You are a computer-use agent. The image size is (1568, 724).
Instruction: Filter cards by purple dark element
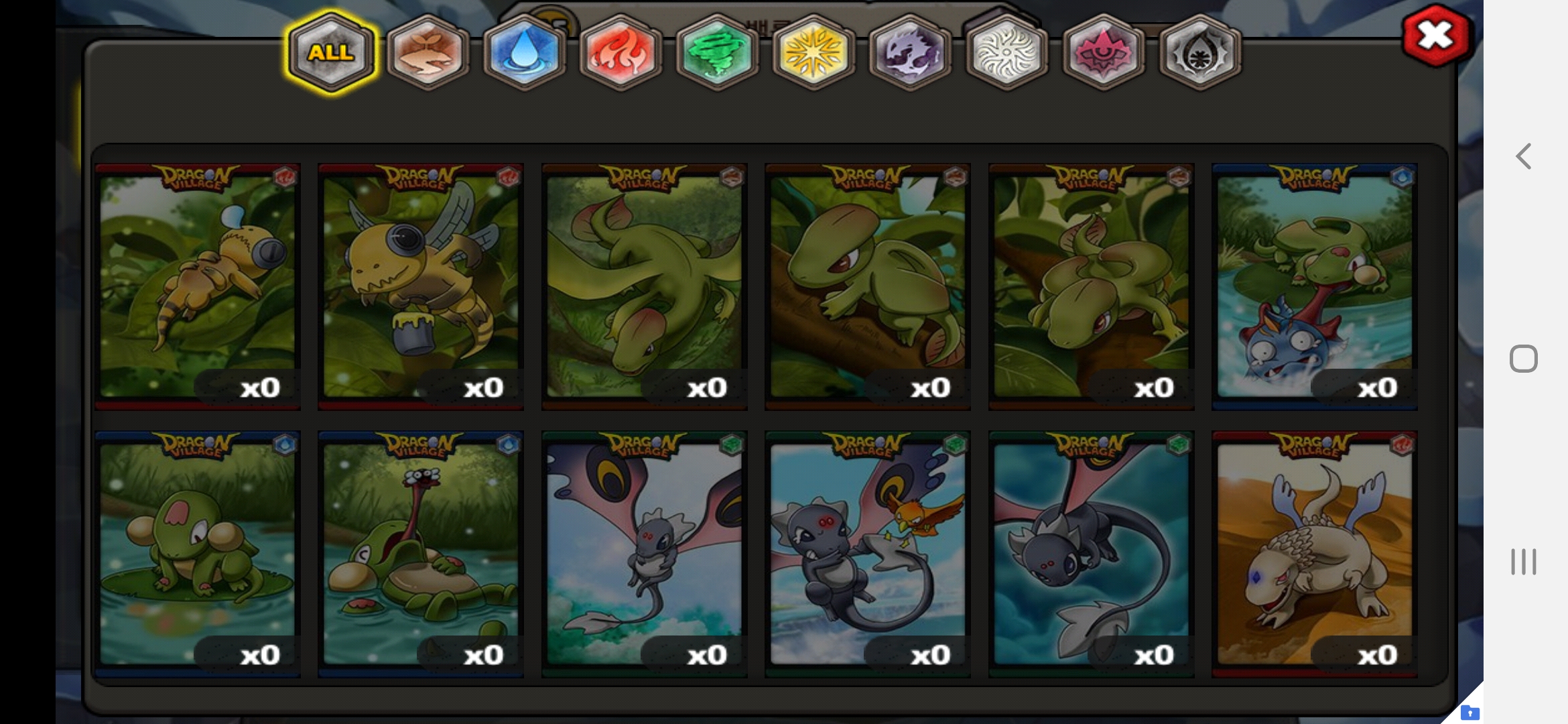click(x=910, y=52)
